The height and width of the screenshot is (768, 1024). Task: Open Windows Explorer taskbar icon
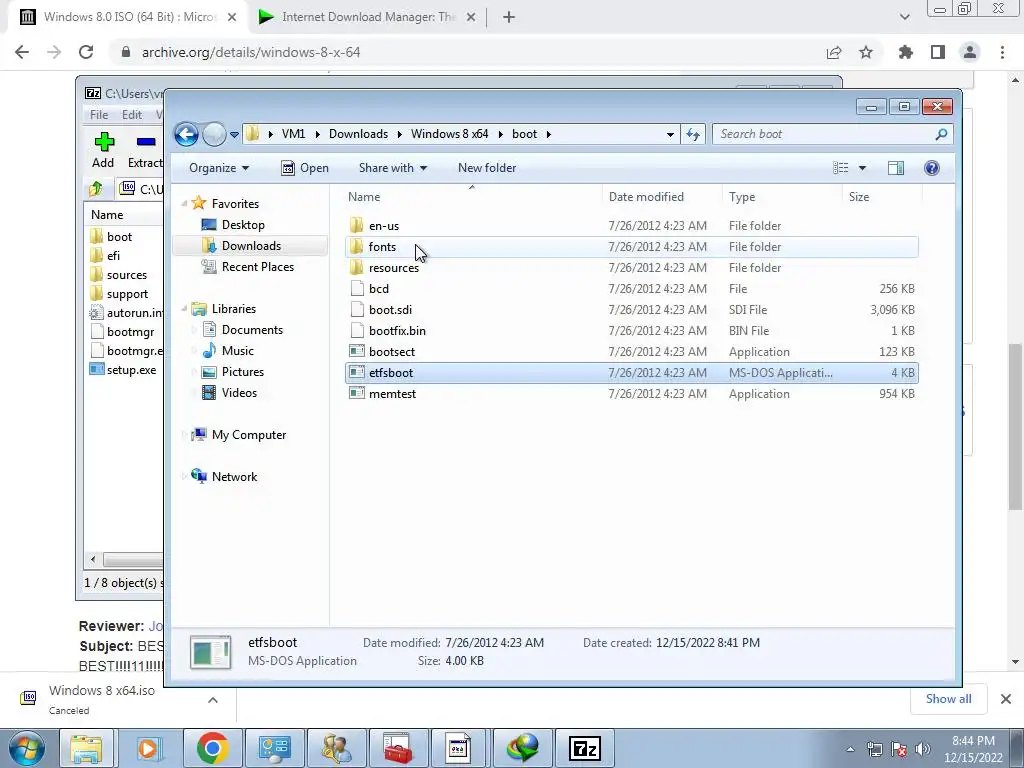pyautogui.click(x=87, y=748)
